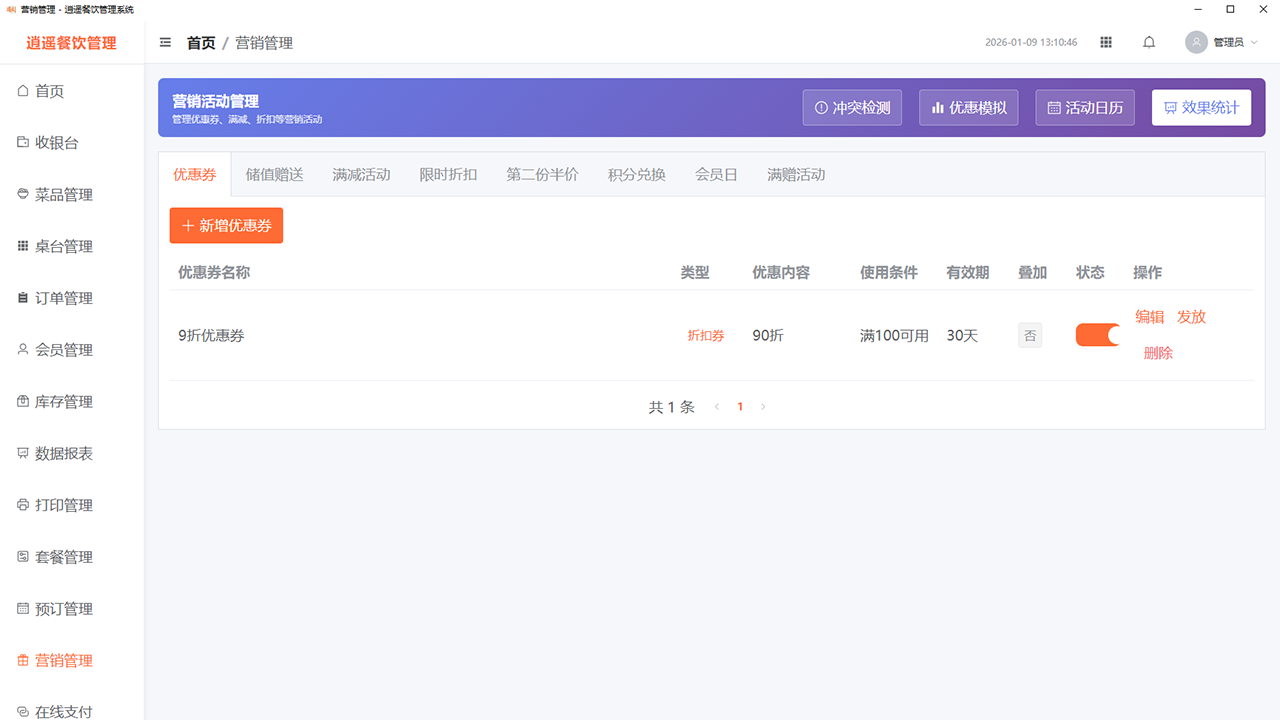Navigate to 库存管理 in sidebar
Viewport: 1280px width, 720px height.
(x=63, y=402)
